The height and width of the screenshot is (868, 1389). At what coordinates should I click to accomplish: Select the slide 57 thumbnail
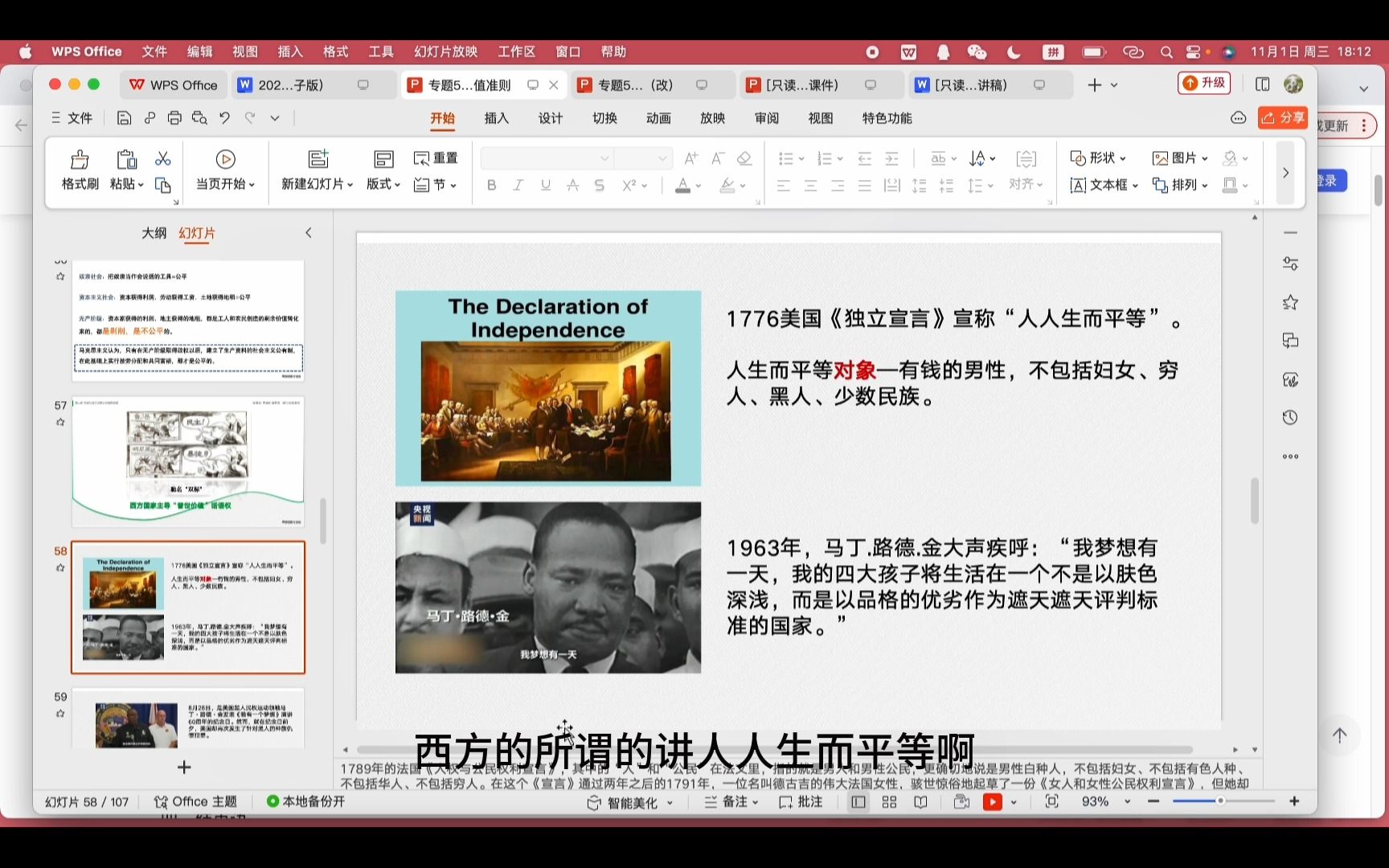[x=188, y=461]
